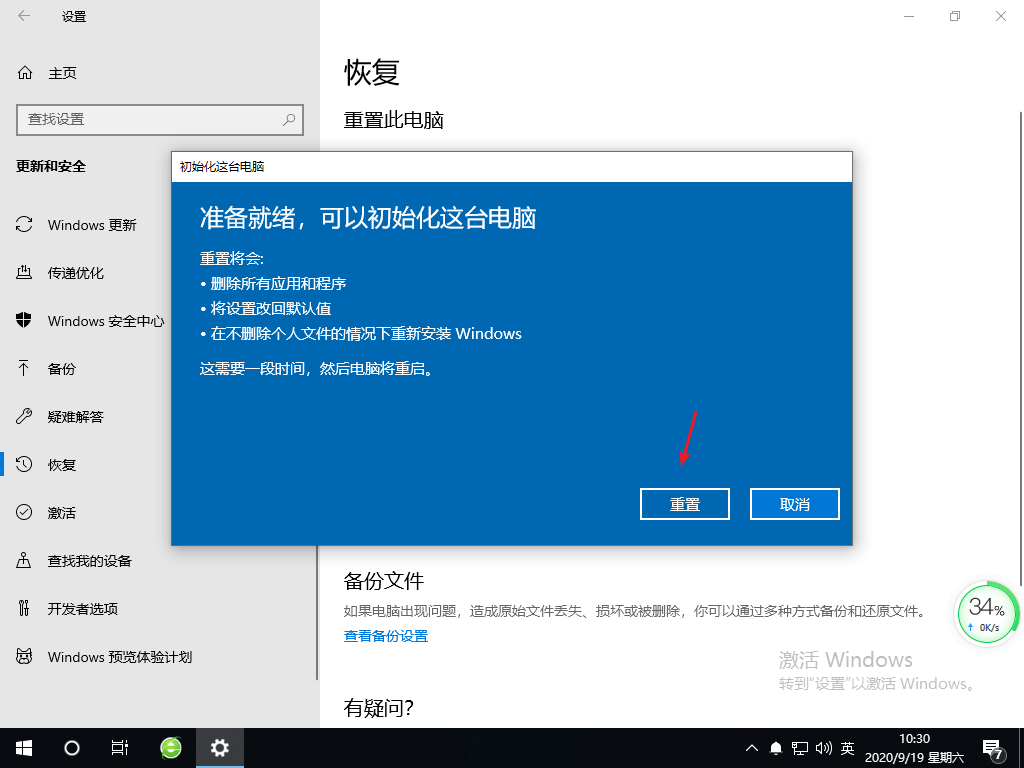The image size is (1024, 768).
Task: Select the 恢复 sidebar entry
Action: pyautogui.click(x=62, y=465)
